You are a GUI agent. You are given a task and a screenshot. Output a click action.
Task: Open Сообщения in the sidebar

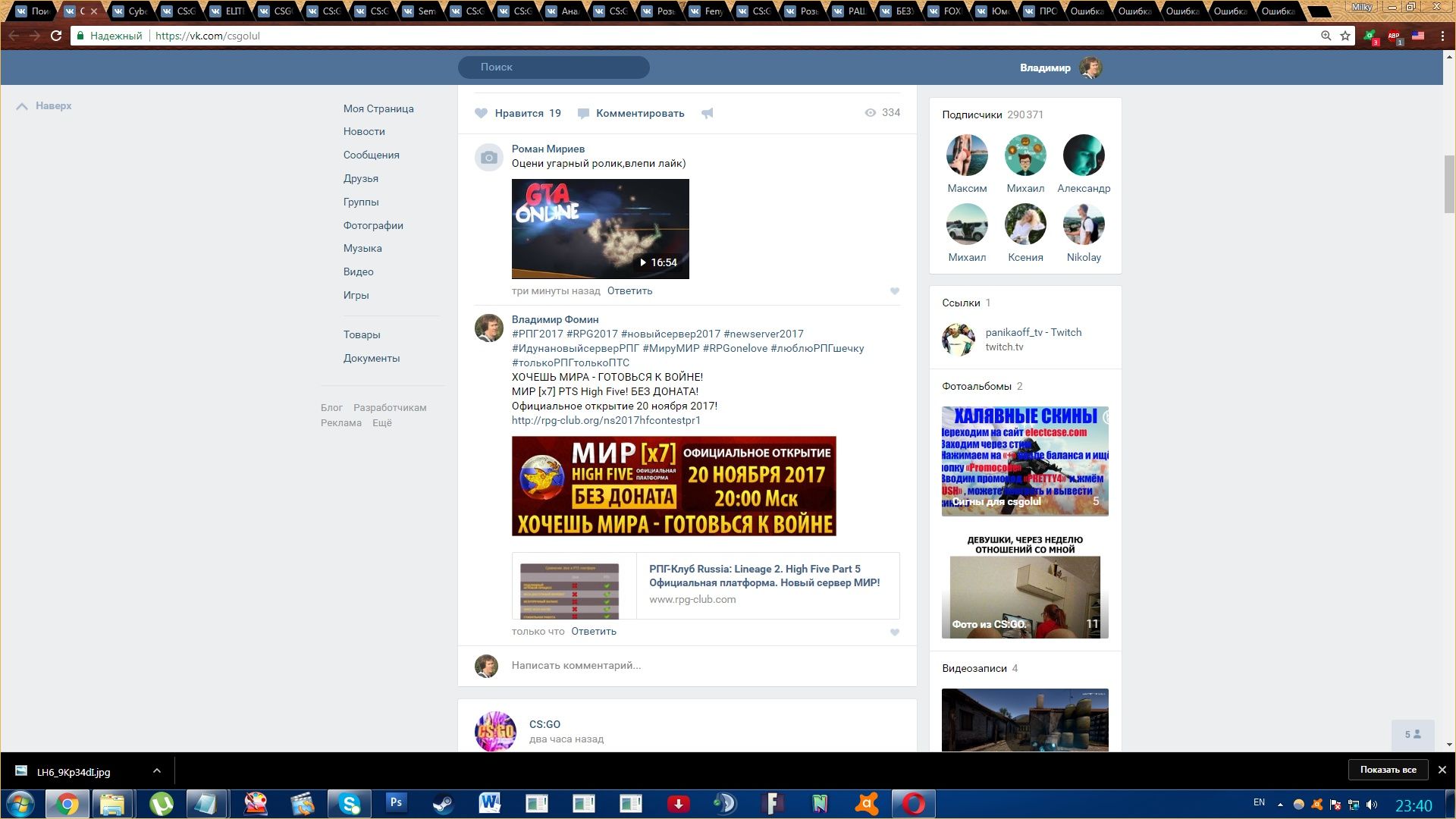[371, 155]
